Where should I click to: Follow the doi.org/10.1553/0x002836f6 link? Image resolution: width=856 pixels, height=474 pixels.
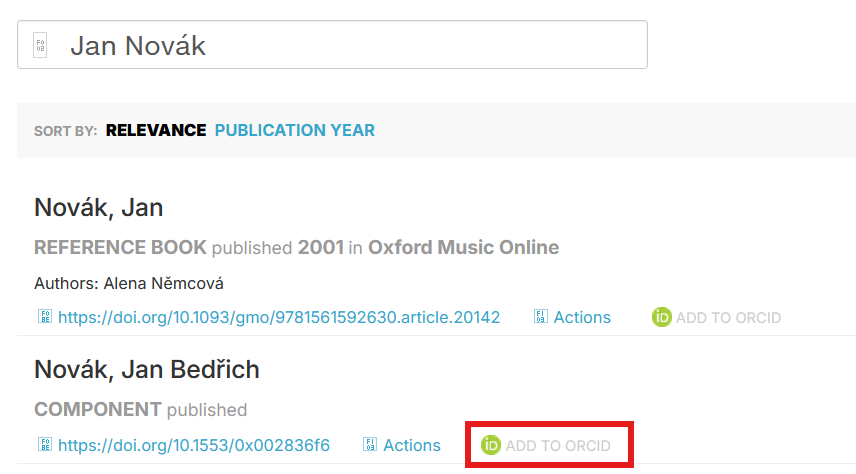tap(194, 445)
